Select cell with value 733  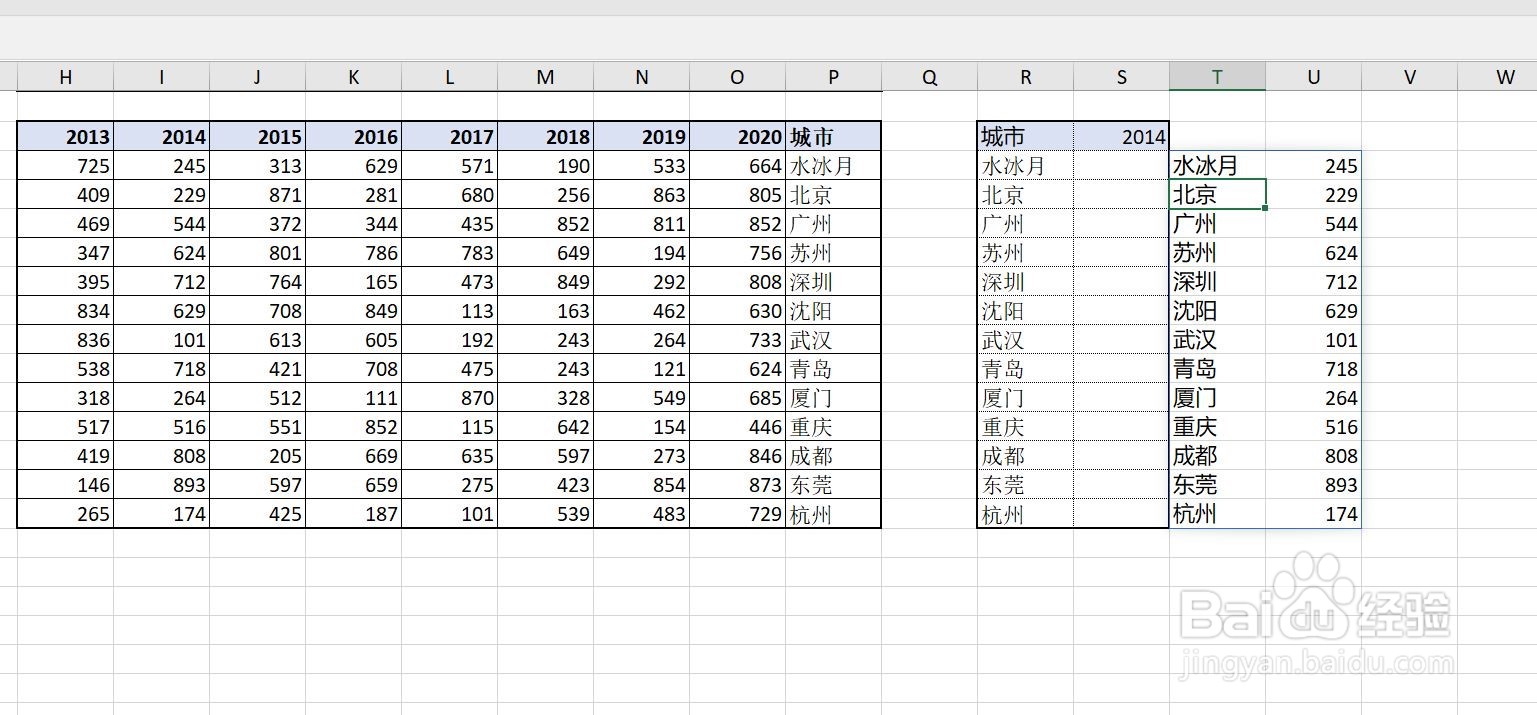737,340
